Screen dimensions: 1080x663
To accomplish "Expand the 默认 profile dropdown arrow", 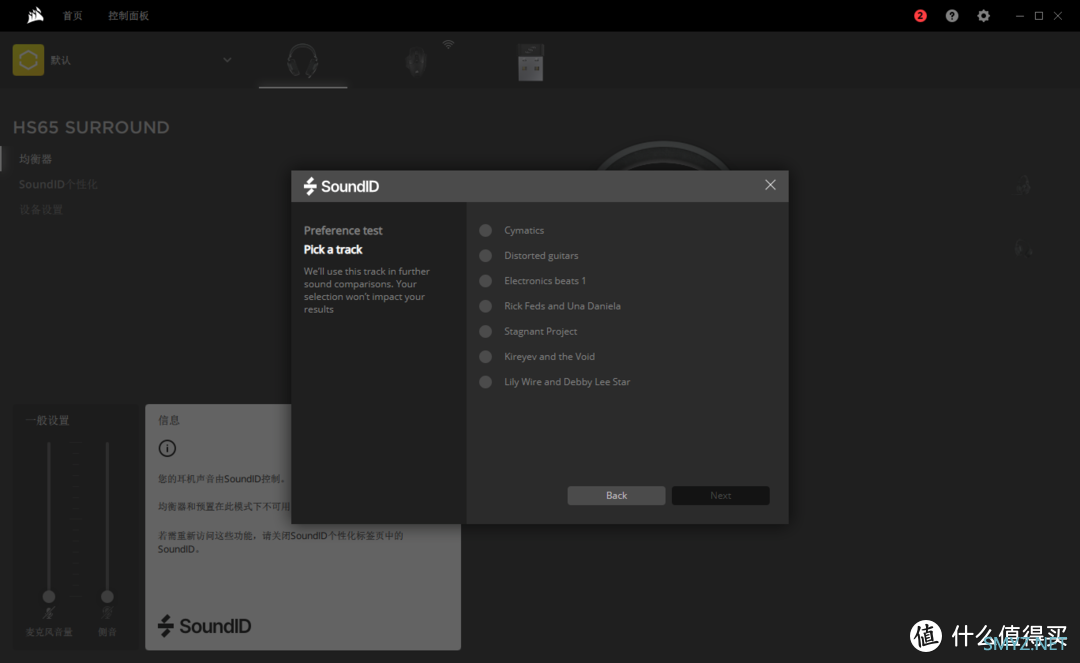I will click(x=227, y=60).
